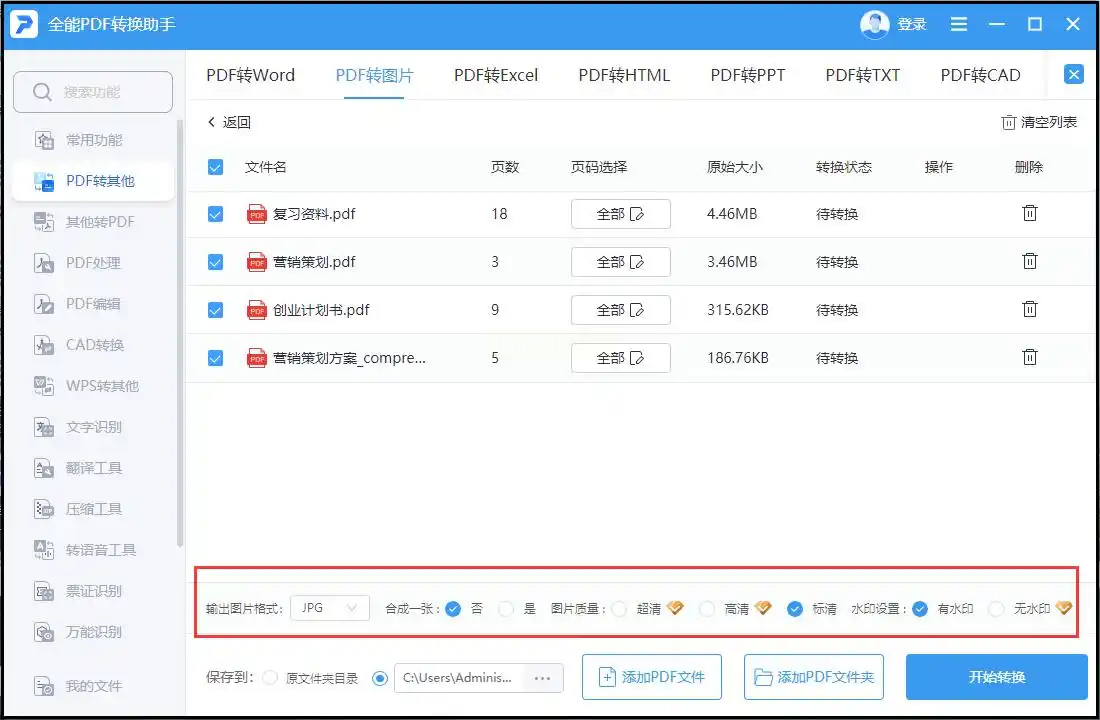Open 其他转PDF in the sidebar
The width and height of the screenshot is (1100, 720).
click(93, 222)
